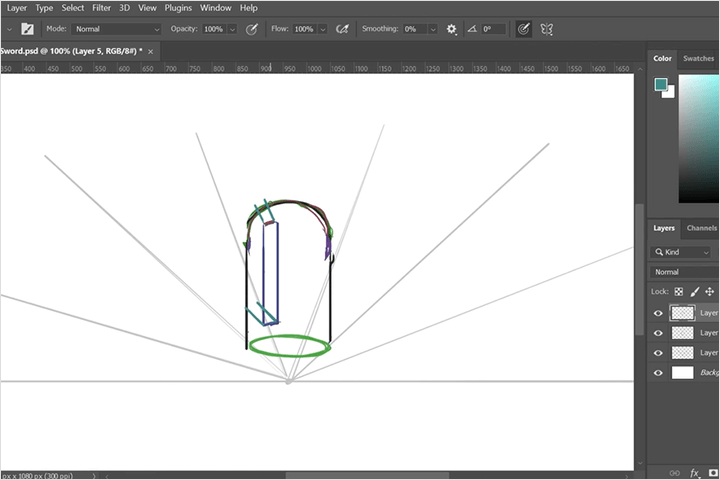The height and width of the screenshot is (480, 720).
Task: Click the brush angle 0° field
Action: point(494,29)
